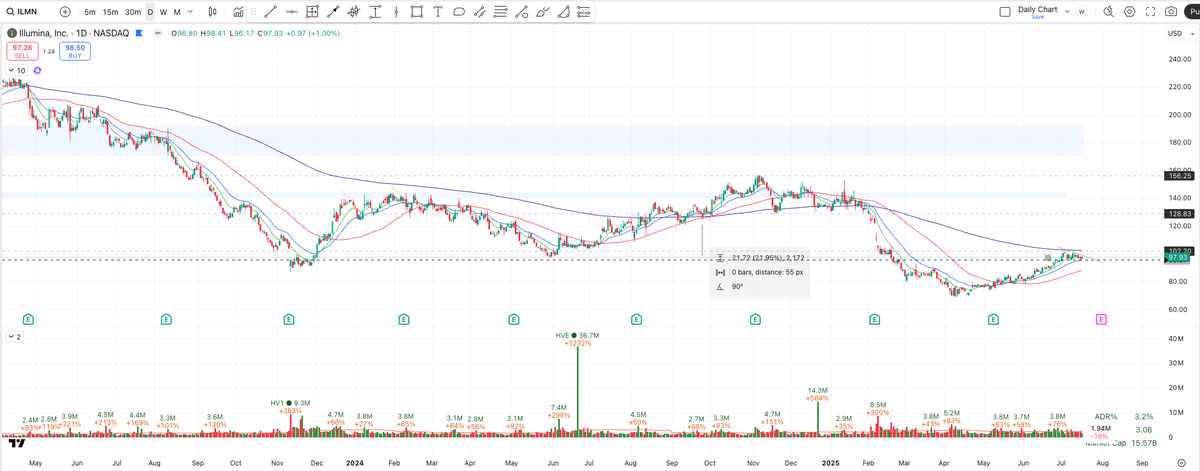Select the Arrow drawing tool
1200x471 pixels.
(x=333, y=12)
